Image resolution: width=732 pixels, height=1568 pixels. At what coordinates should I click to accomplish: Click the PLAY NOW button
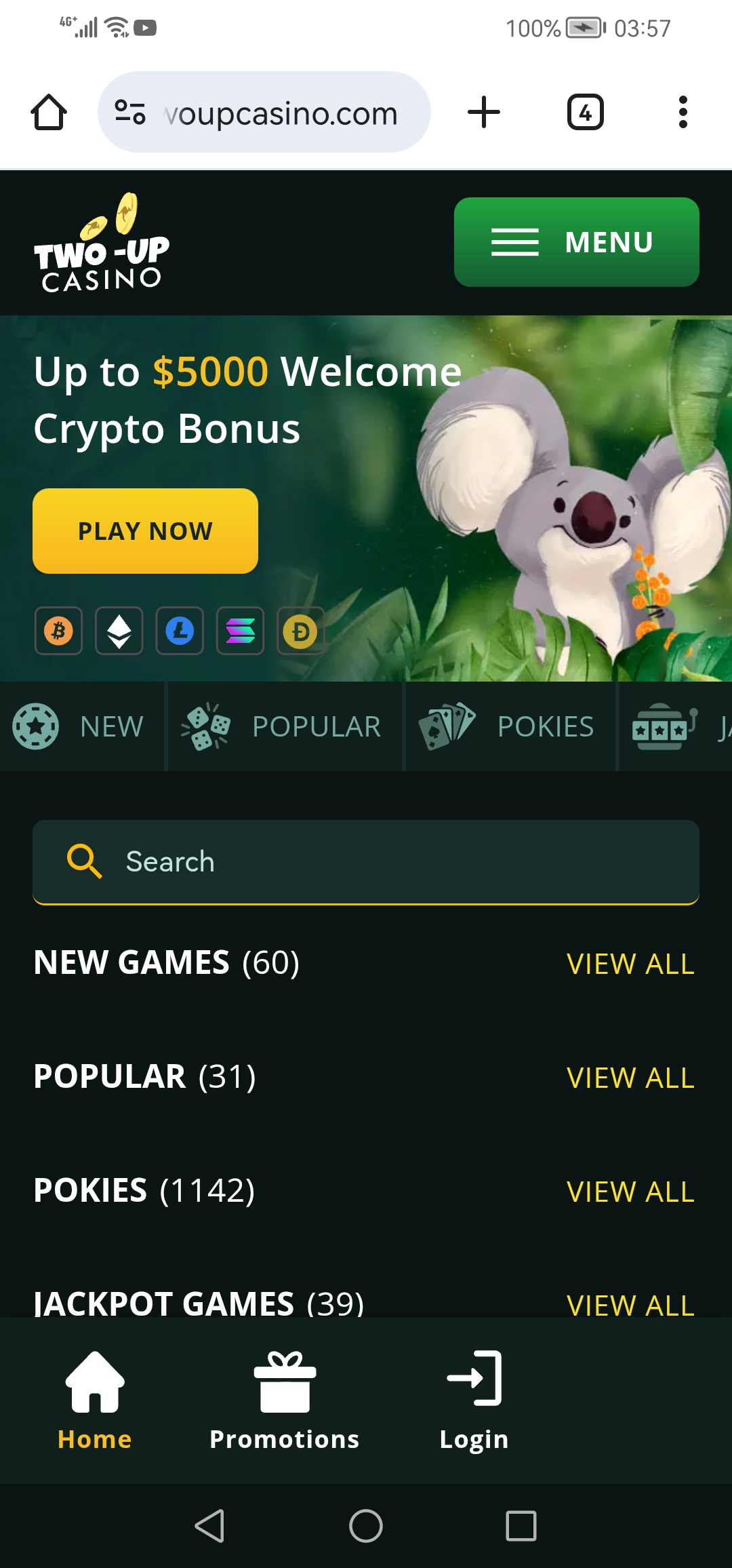(x=145, y=531)
